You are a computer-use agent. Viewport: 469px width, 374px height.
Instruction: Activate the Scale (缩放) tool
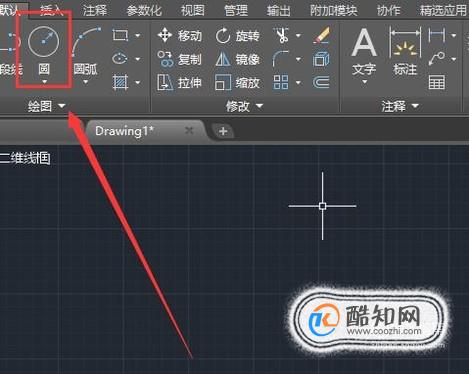pyautogui.click(x=237, y=82)
